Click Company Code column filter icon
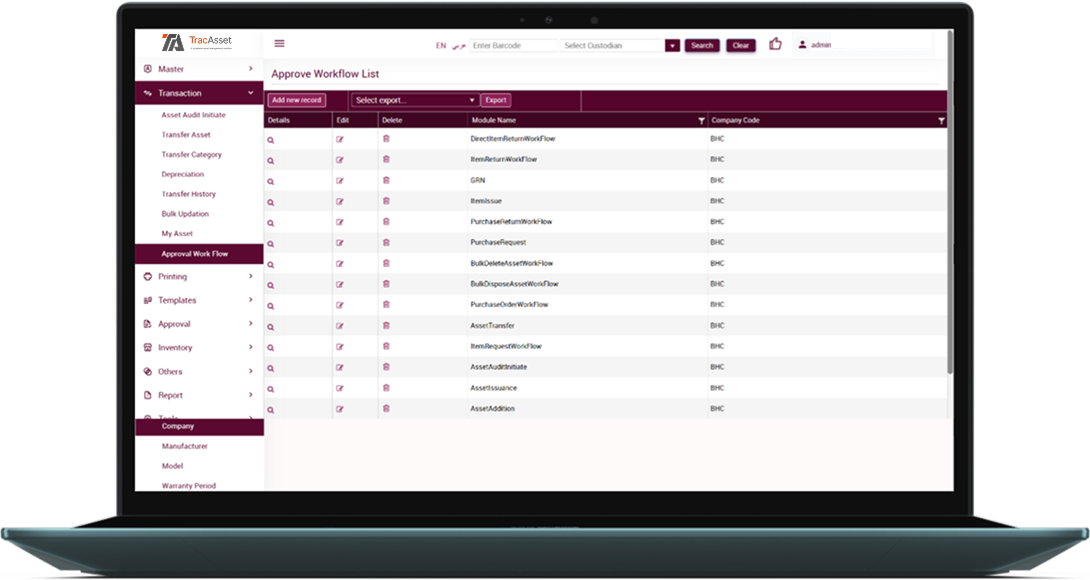This screenshot has height=580, width=1090. 941,121
